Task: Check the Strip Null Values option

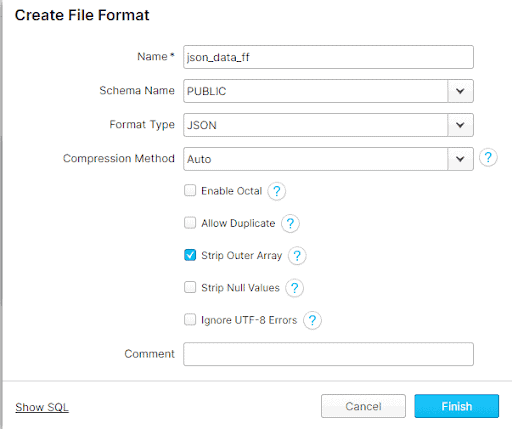Action: pyautogui.click(x=190, y=287)
